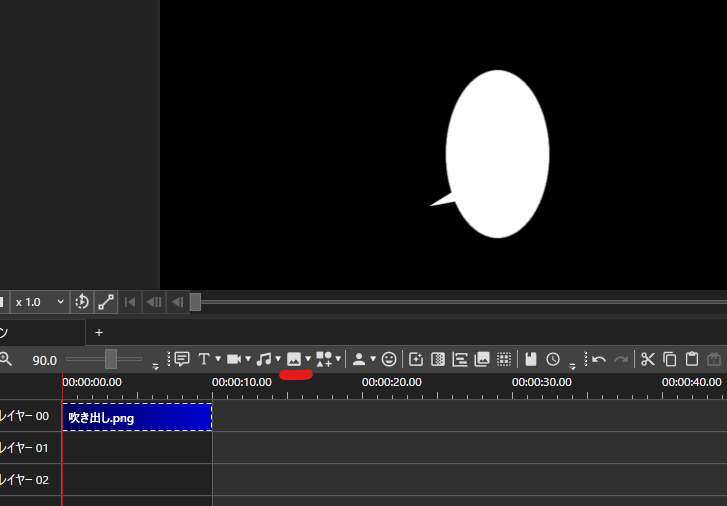
Task: Click the image item picture icon
Action: 294,359
